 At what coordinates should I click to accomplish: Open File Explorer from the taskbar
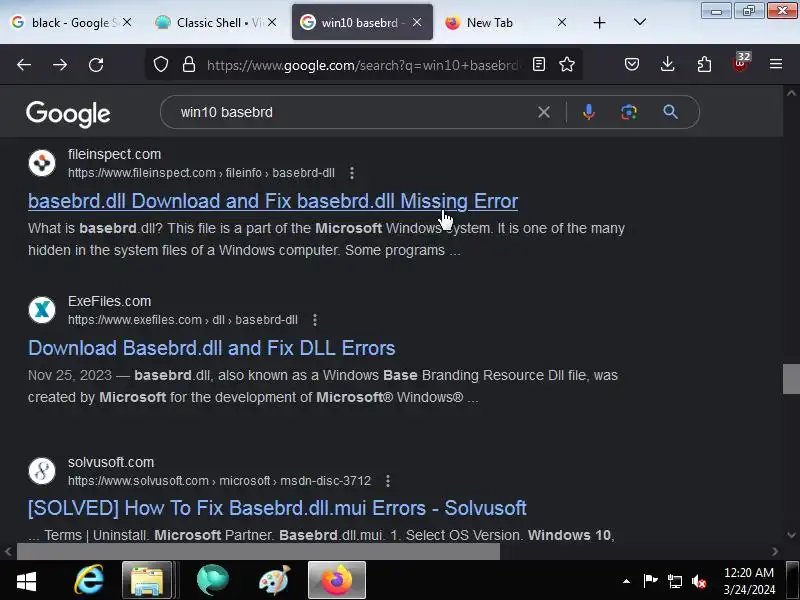pos(147,580)
